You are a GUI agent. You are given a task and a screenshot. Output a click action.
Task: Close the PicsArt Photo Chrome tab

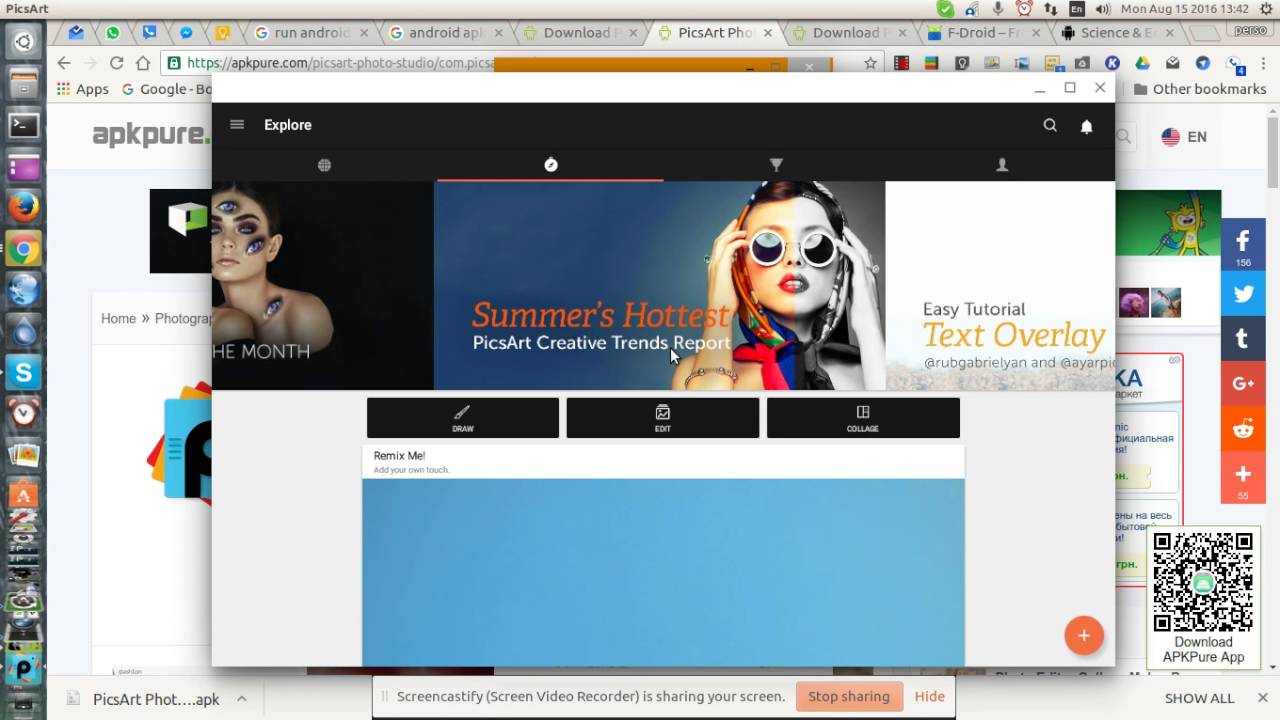pos(767,33)
